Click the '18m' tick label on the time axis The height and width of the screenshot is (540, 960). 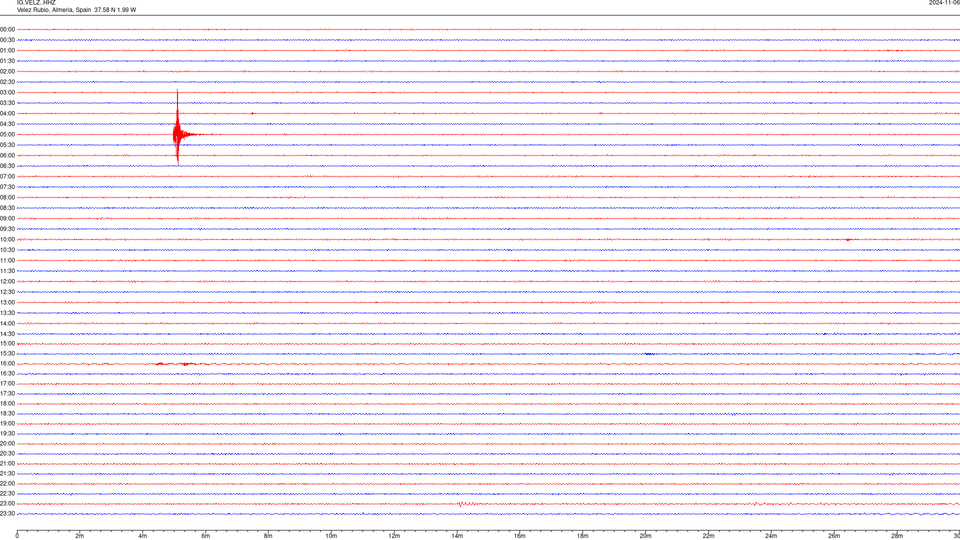(583, 536)
